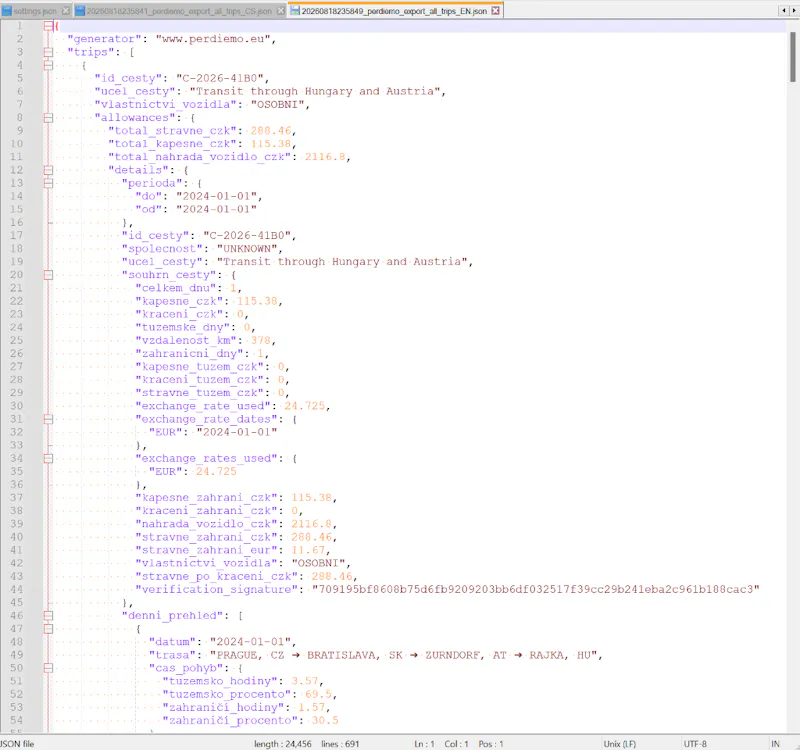This screenshot has height=750, width=800.
Task: Click the "zahraniči_procento" key
Action: pyautogui.click(x=230, y=721)
